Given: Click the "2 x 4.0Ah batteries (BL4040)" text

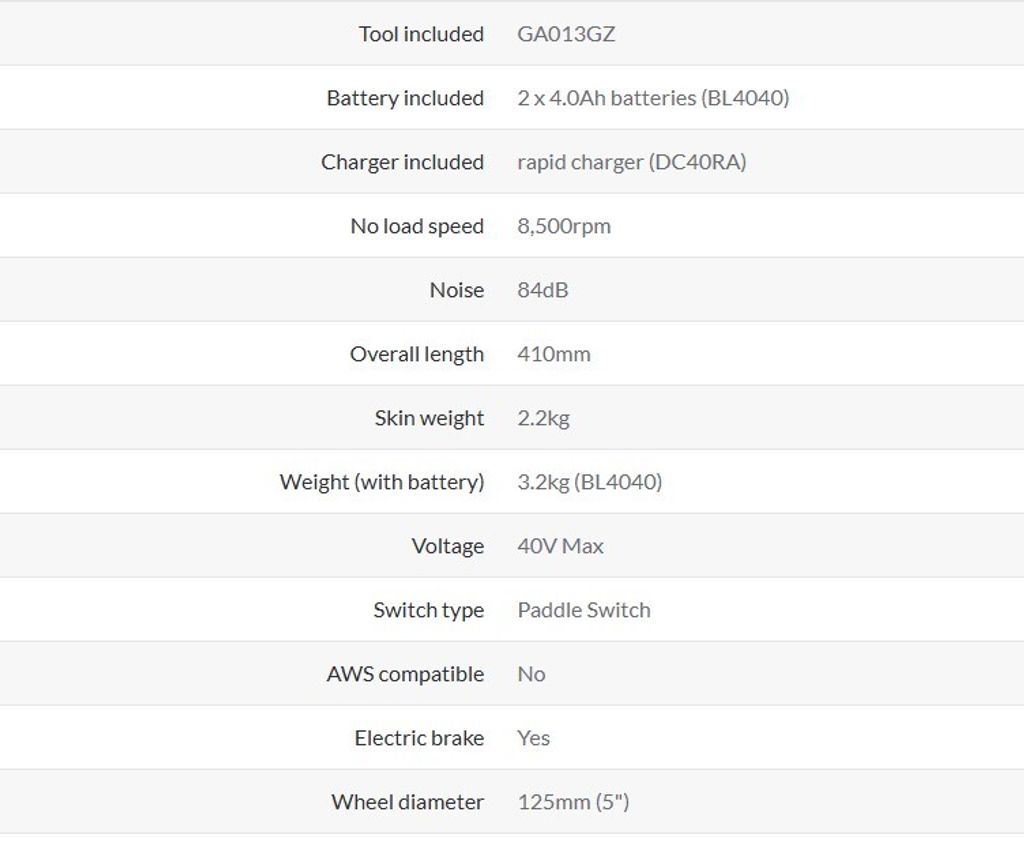Looking at the screenshot, I should tap(653, 98).
